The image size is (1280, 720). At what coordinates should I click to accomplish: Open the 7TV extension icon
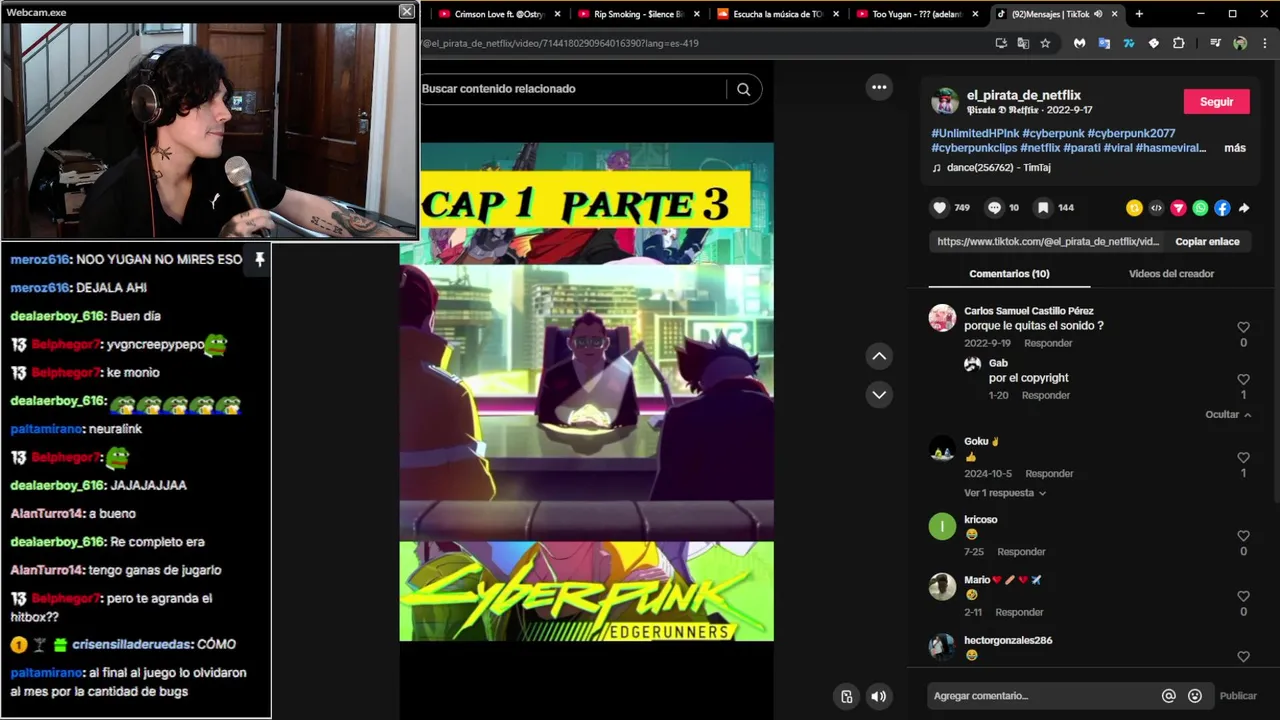[1129, 43]
